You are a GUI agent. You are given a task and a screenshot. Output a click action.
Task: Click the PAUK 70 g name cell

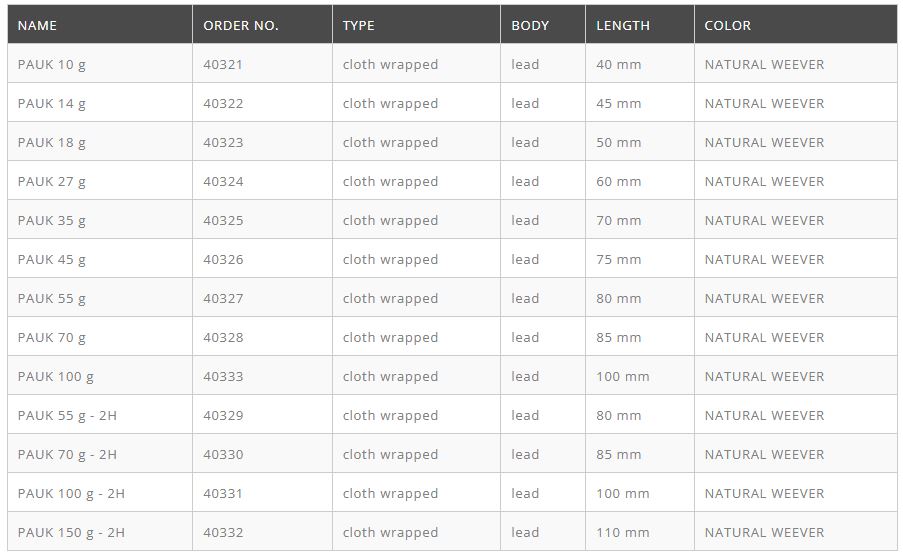(x=52, y=337)
